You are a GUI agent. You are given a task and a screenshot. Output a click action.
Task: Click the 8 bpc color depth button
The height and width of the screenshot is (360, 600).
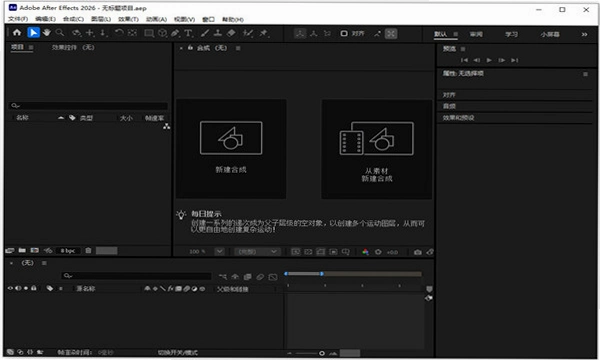[x=68, y=251]
